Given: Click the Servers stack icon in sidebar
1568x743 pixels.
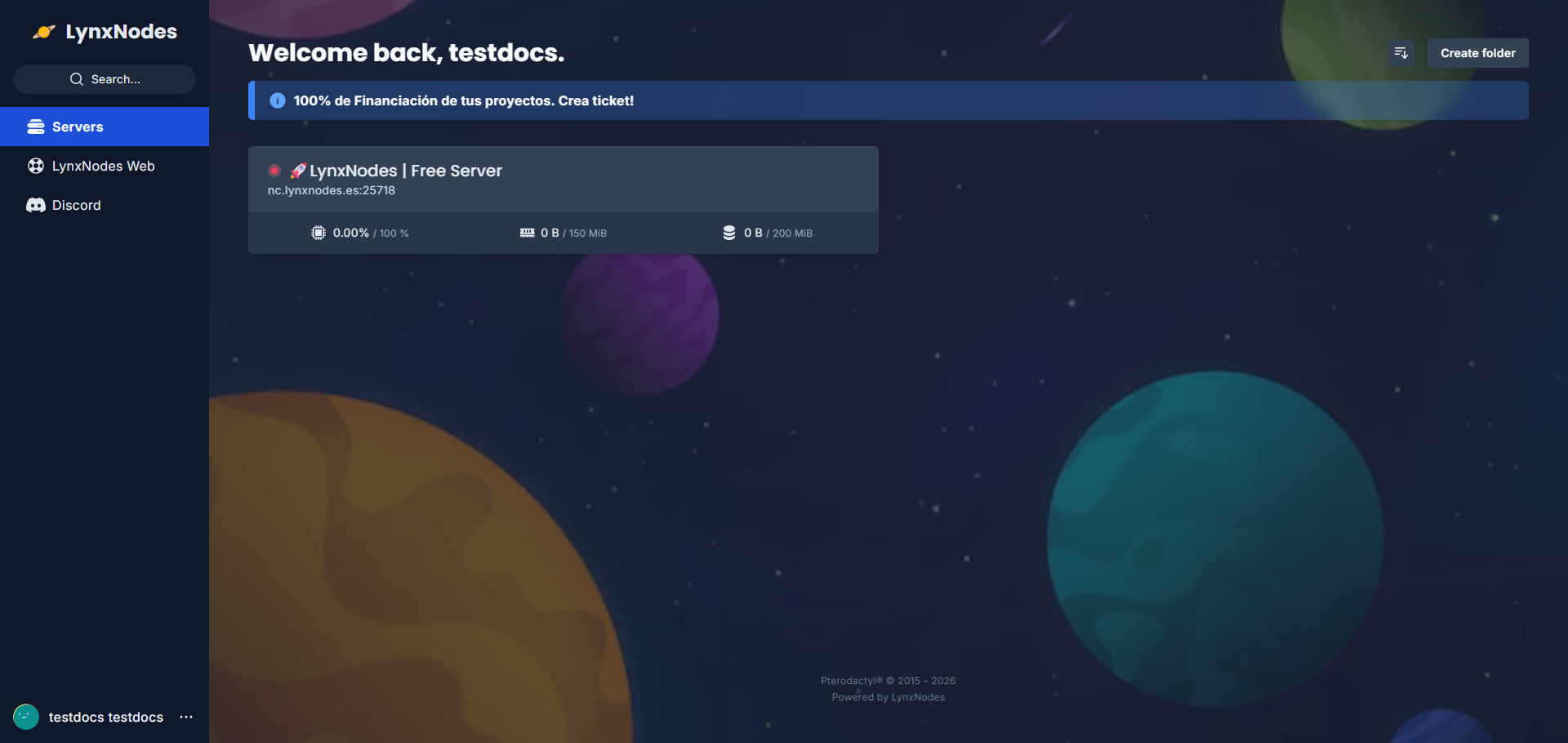Looking at the screenshot, I should pos(36,127).
